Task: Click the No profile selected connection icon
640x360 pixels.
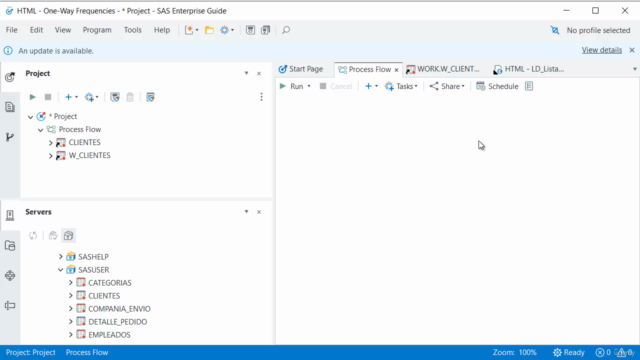Action: [x=555, y=30]
